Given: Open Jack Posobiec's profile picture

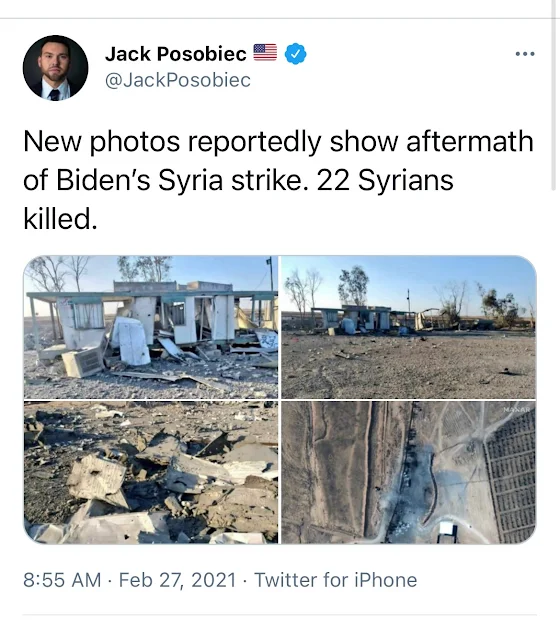Looking at the screenshot, I should (x=56, y=68).
